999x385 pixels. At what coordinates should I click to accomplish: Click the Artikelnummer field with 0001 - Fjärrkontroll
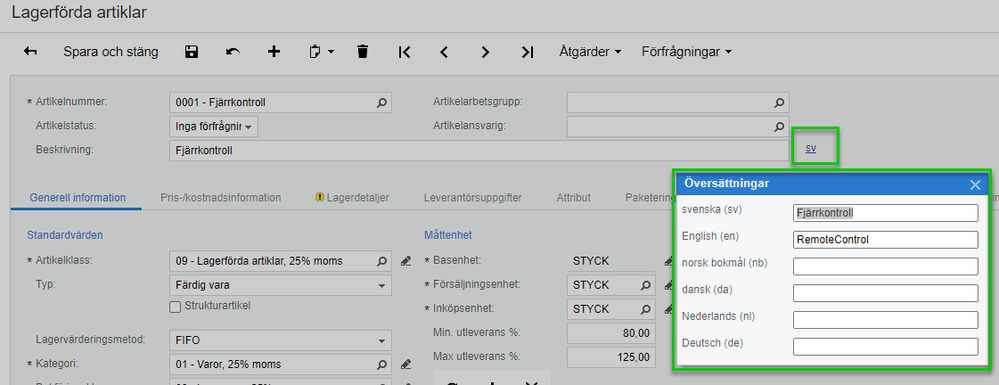[x=280, y=102]
